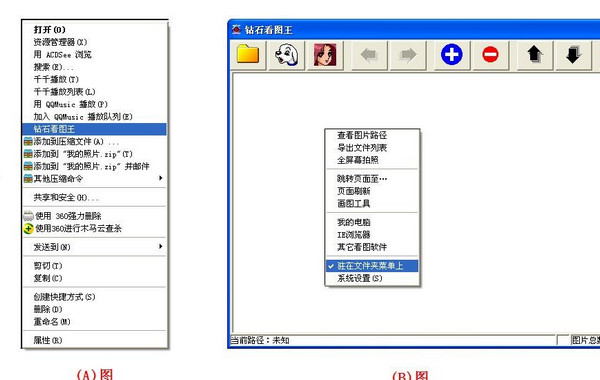The height and width of the screenshot is (380, 600).
Task: Select 重命名(M) entry
Action: click(x=95, y=321)
